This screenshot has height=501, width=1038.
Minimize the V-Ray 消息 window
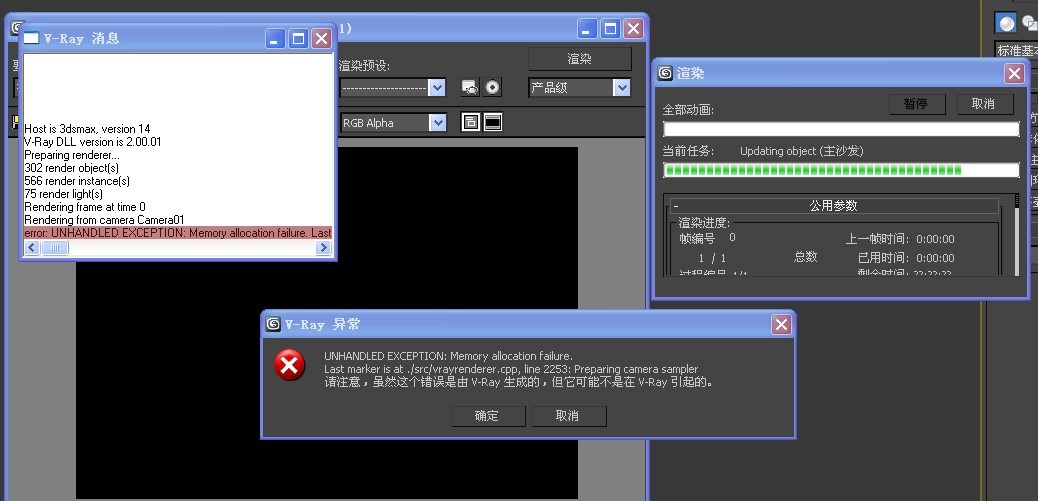point(275,38)
